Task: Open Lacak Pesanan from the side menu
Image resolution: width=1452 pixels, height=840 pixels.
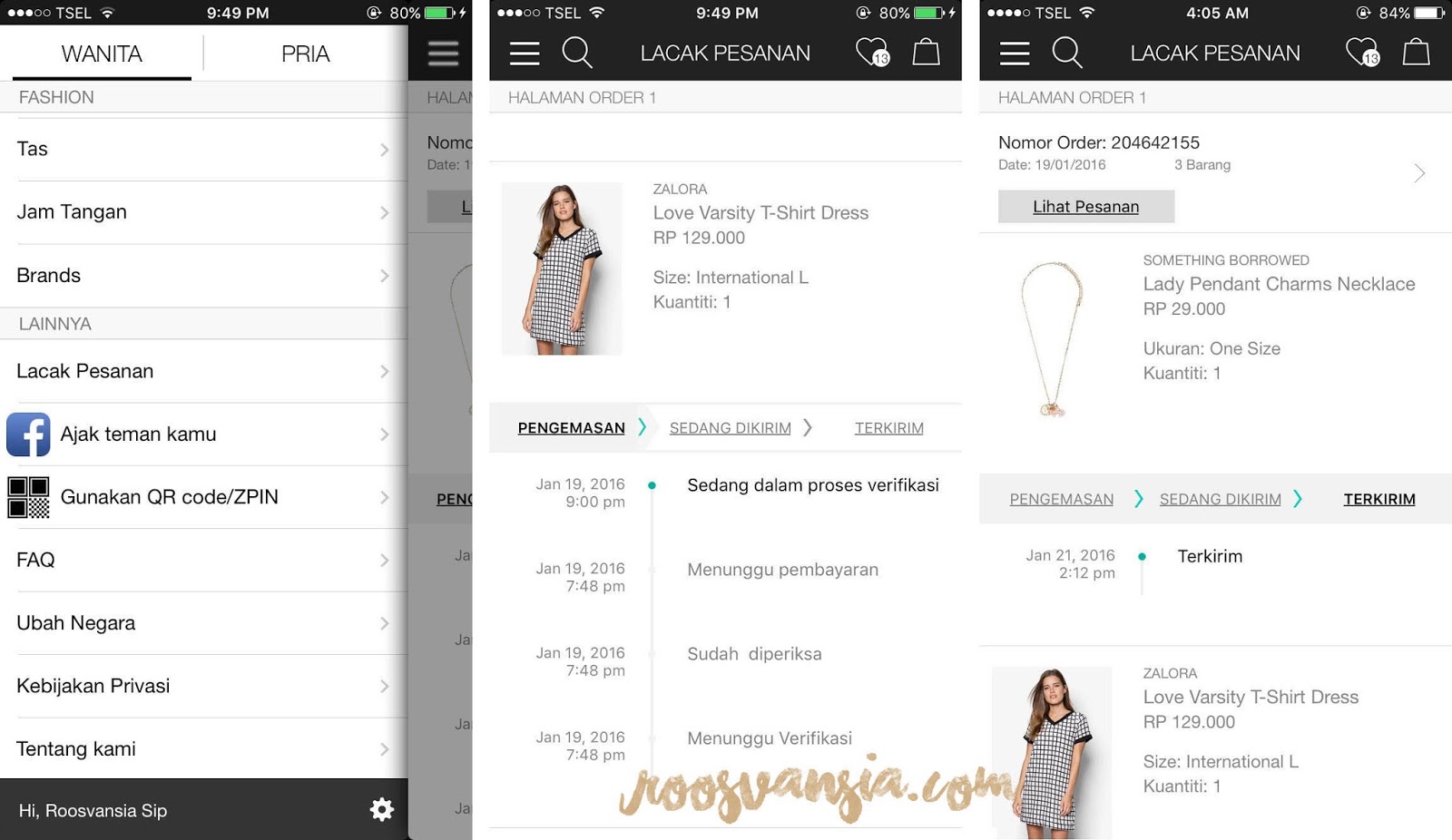Action: pyautogui.click(x=203, y=371)
